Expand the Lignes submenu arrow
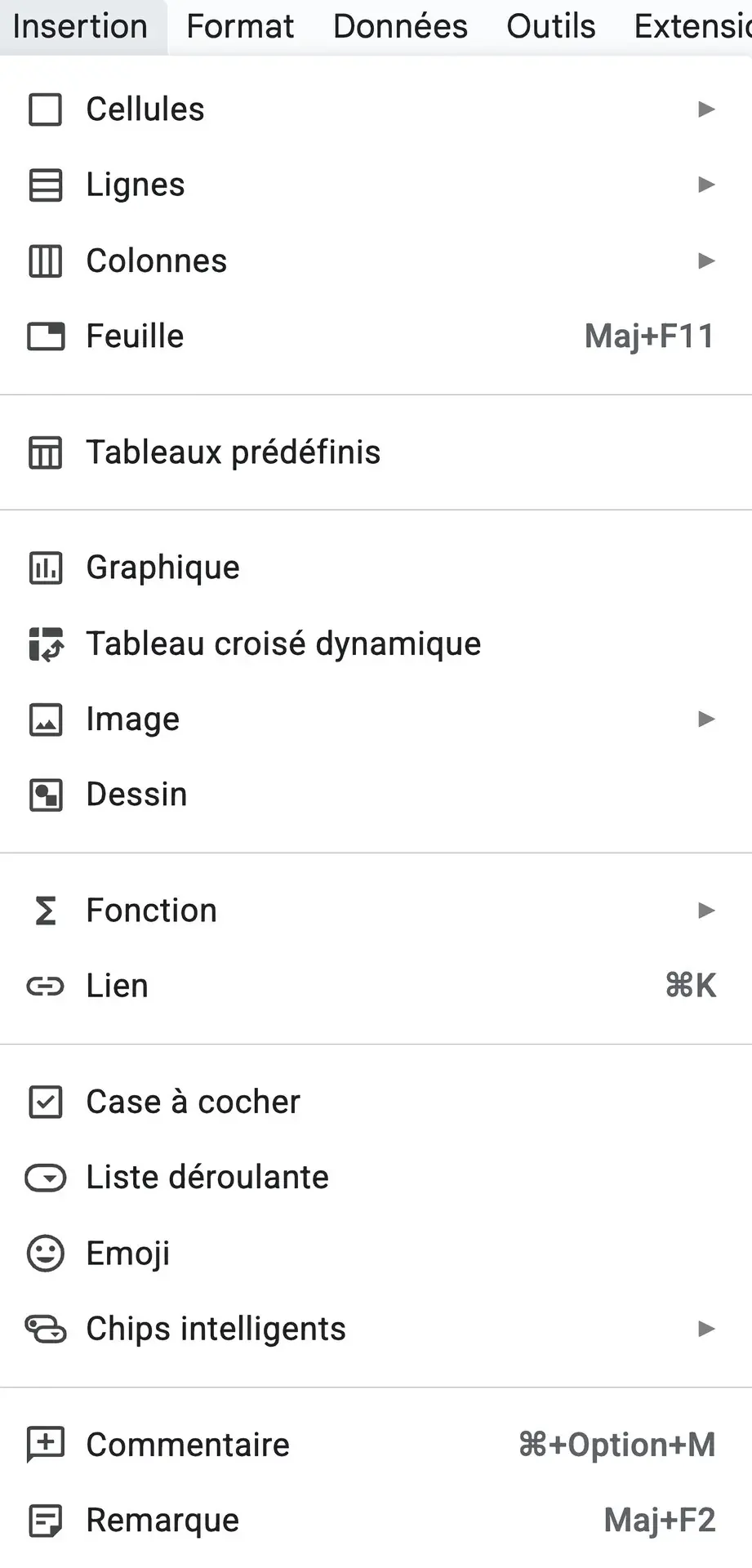752x1568 pixels. [x=705, y=185]
